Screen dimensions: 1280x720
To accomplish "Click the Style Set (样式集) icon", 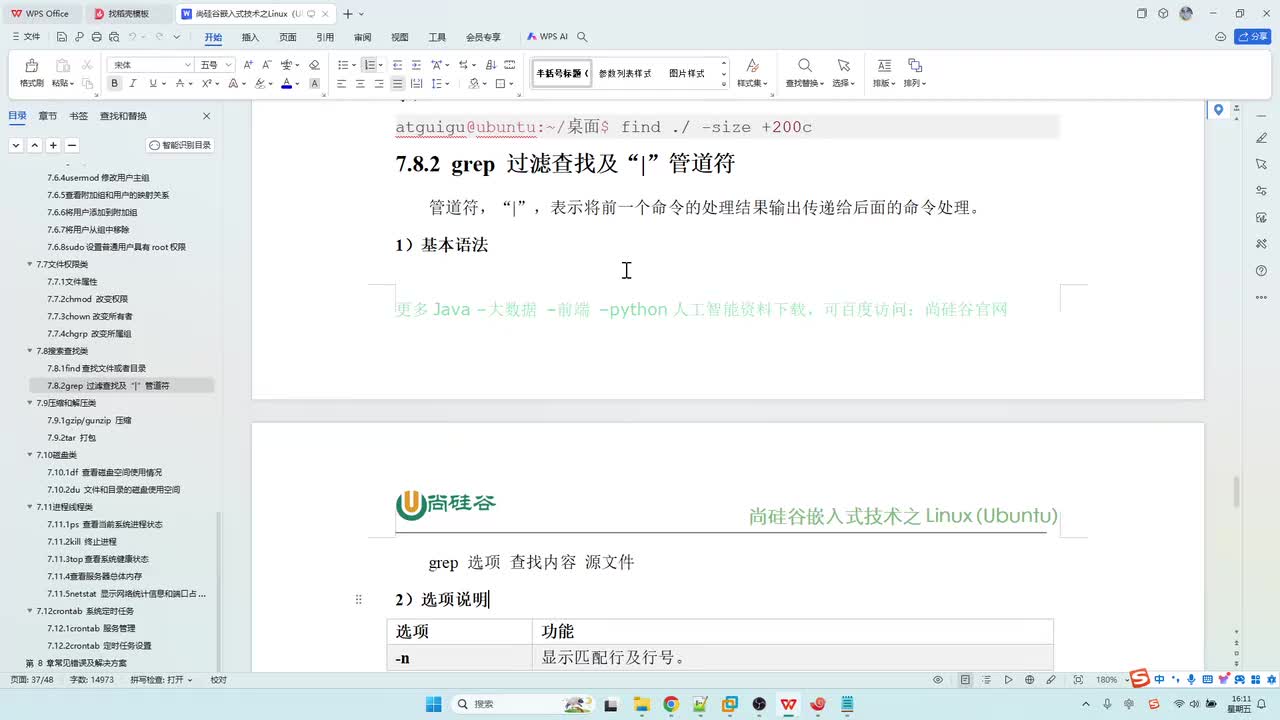I will [752, 65].
